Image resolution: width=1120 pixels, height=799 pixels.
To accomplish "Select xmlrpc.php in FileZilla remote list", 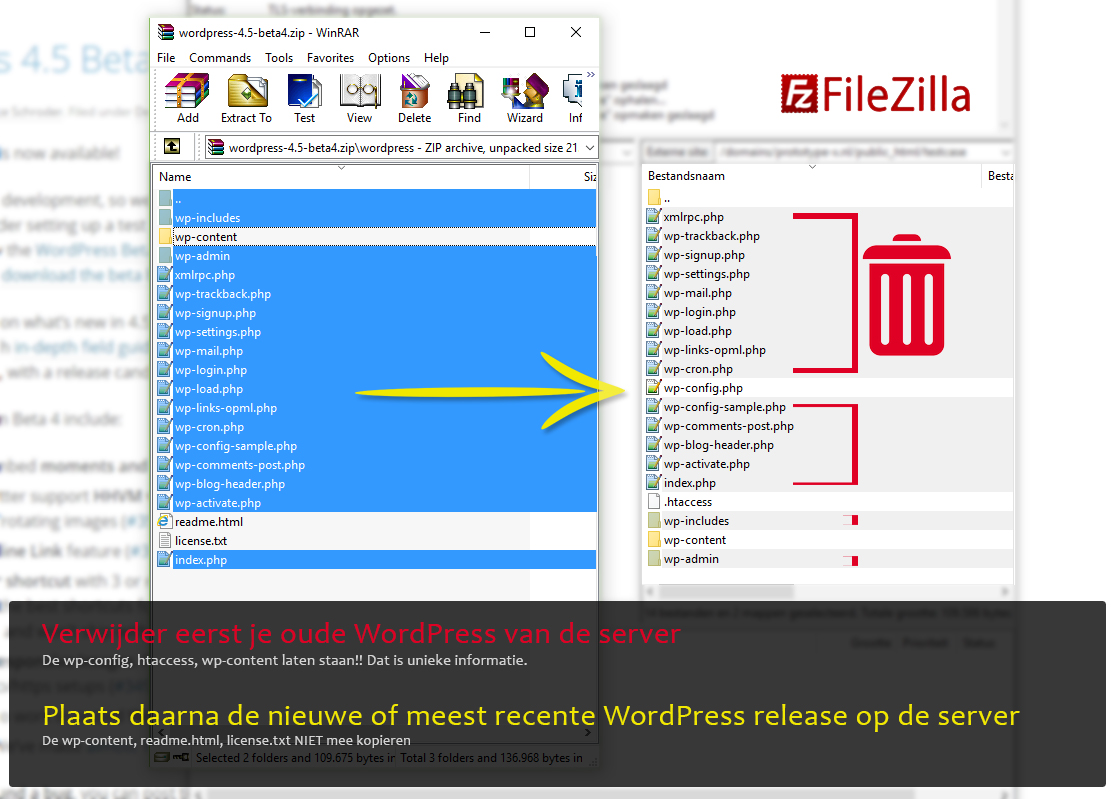I will coord(828,217).
